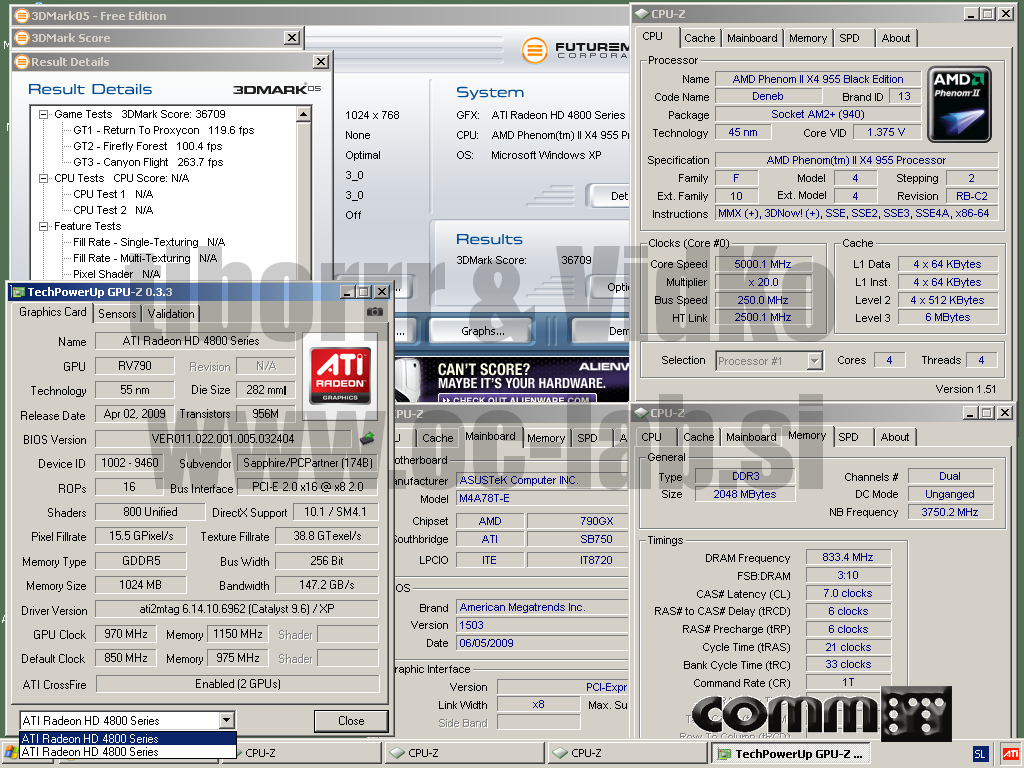This screenshot has width=1024, height=768.
Task: Click TechPowerUp GPU-Z taskbar button
Action: click(x=791, y=754)
